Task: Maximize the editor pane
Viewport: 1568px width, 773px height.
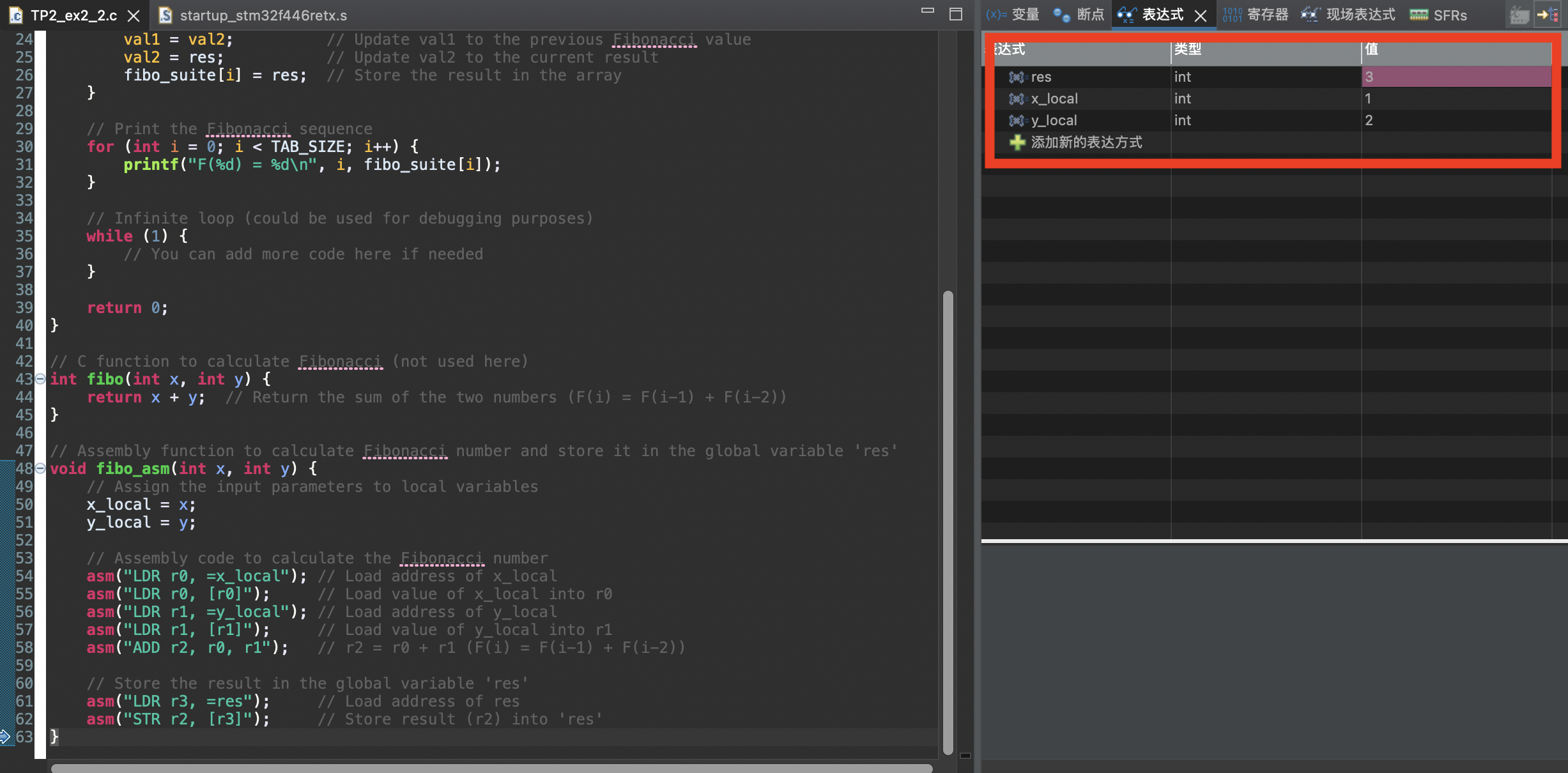Action: click(956, 14)
